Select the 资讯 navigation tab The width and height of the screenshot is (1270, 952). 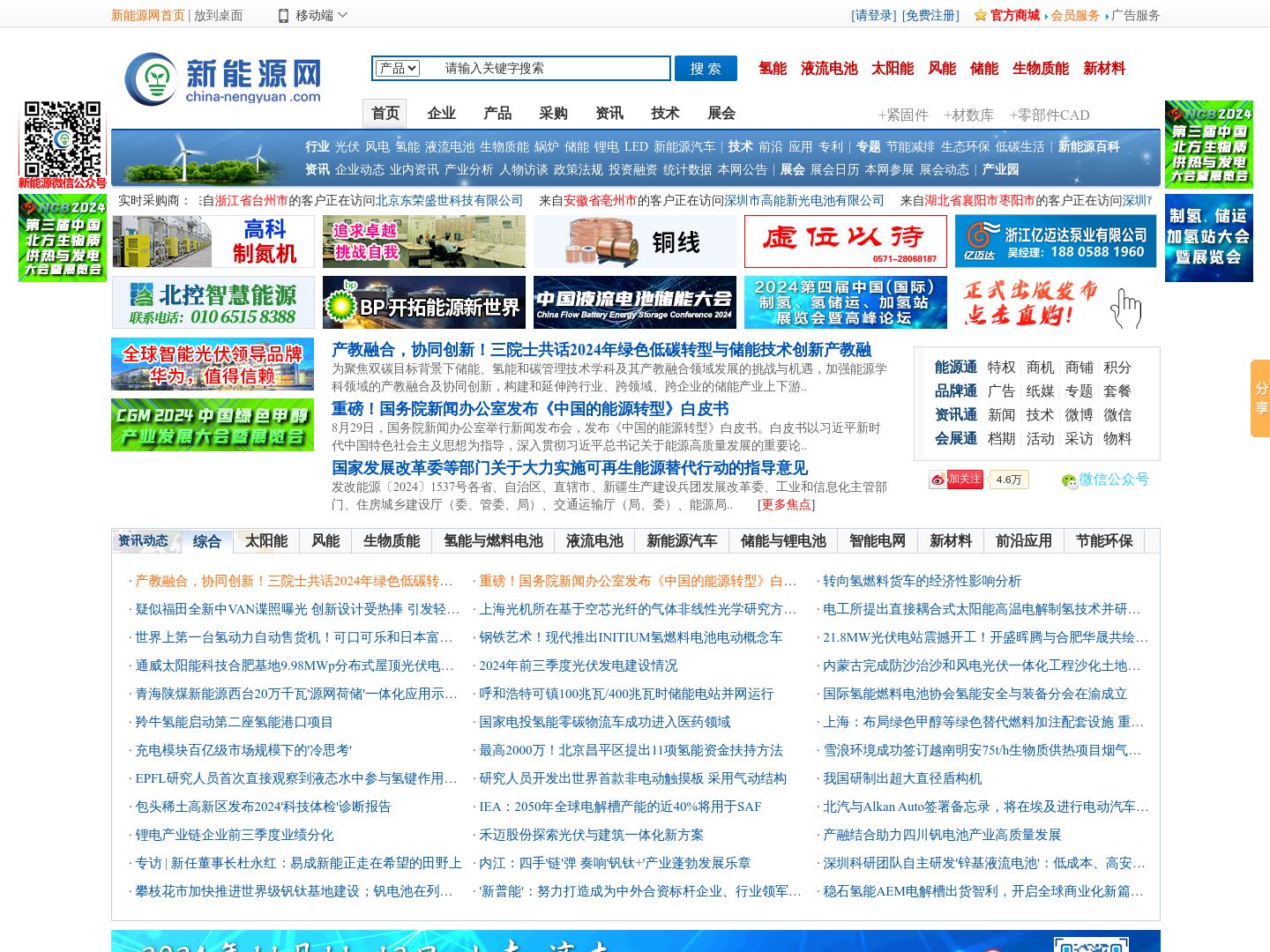(609, 113)
